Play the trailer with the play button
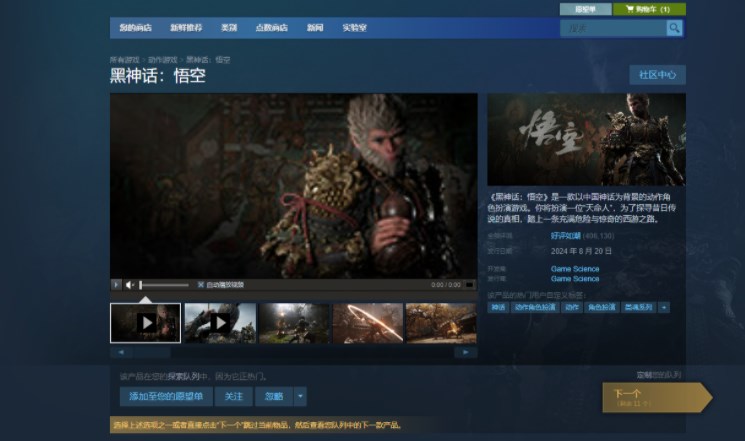The image size is (745, 441). [116, 285]
